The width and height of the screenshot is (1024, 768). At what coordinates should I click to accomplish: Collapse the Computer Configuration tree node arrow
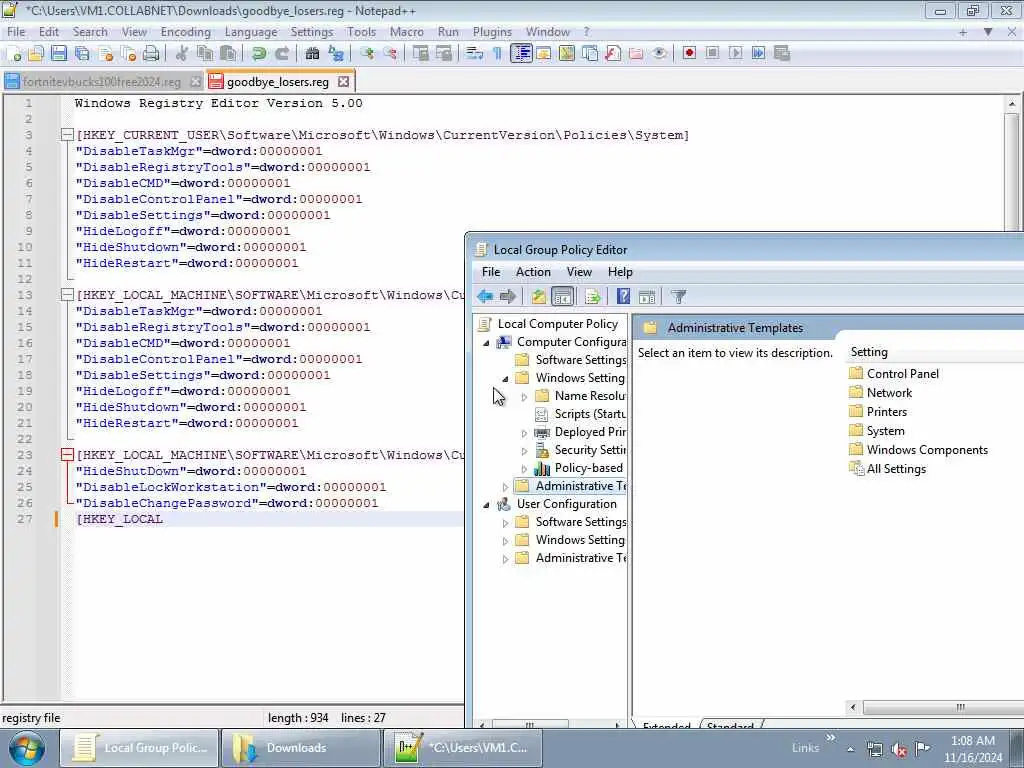(x=486, y=343)
